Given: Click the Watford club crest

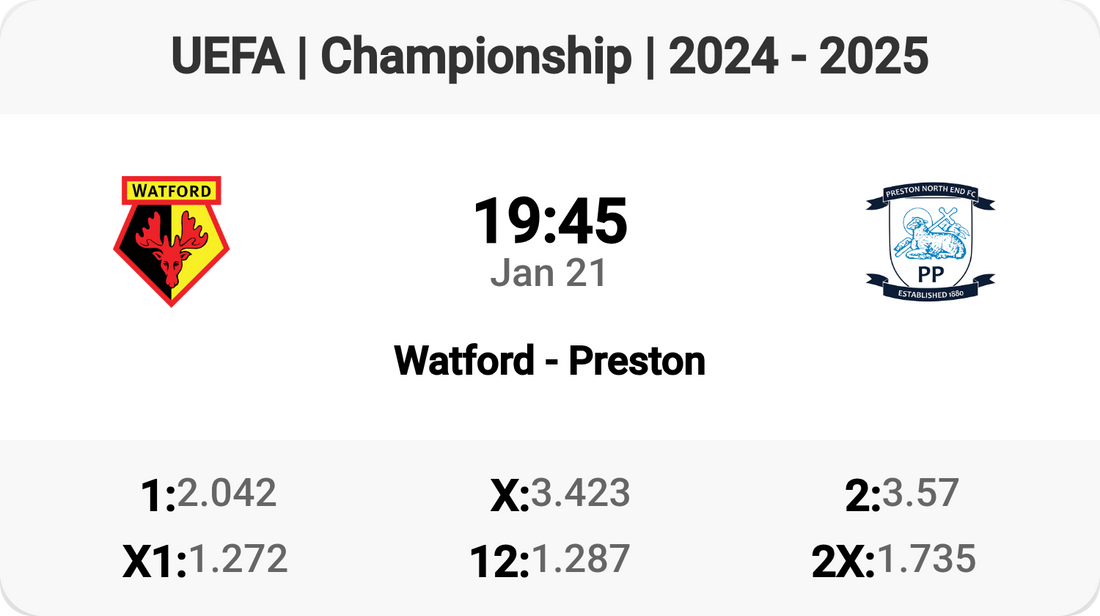Looking at the screenshot, I should click(x=171, y=241).
